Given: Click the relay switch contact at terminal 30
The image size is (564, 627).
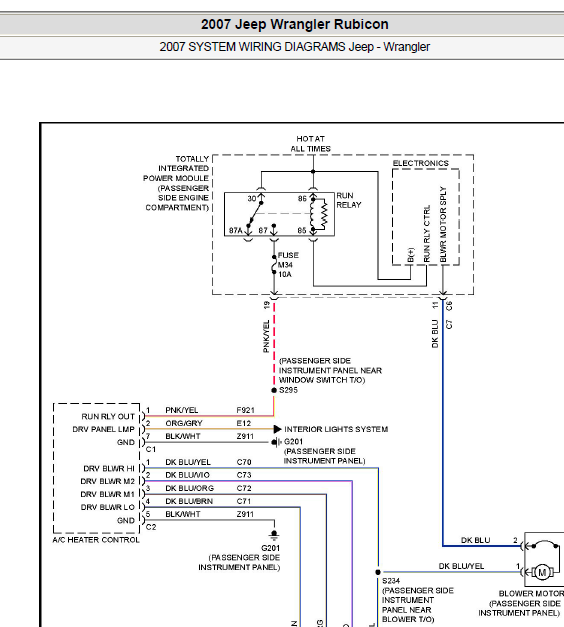Looking at the screenshot, I should click(x=255, y=214).
